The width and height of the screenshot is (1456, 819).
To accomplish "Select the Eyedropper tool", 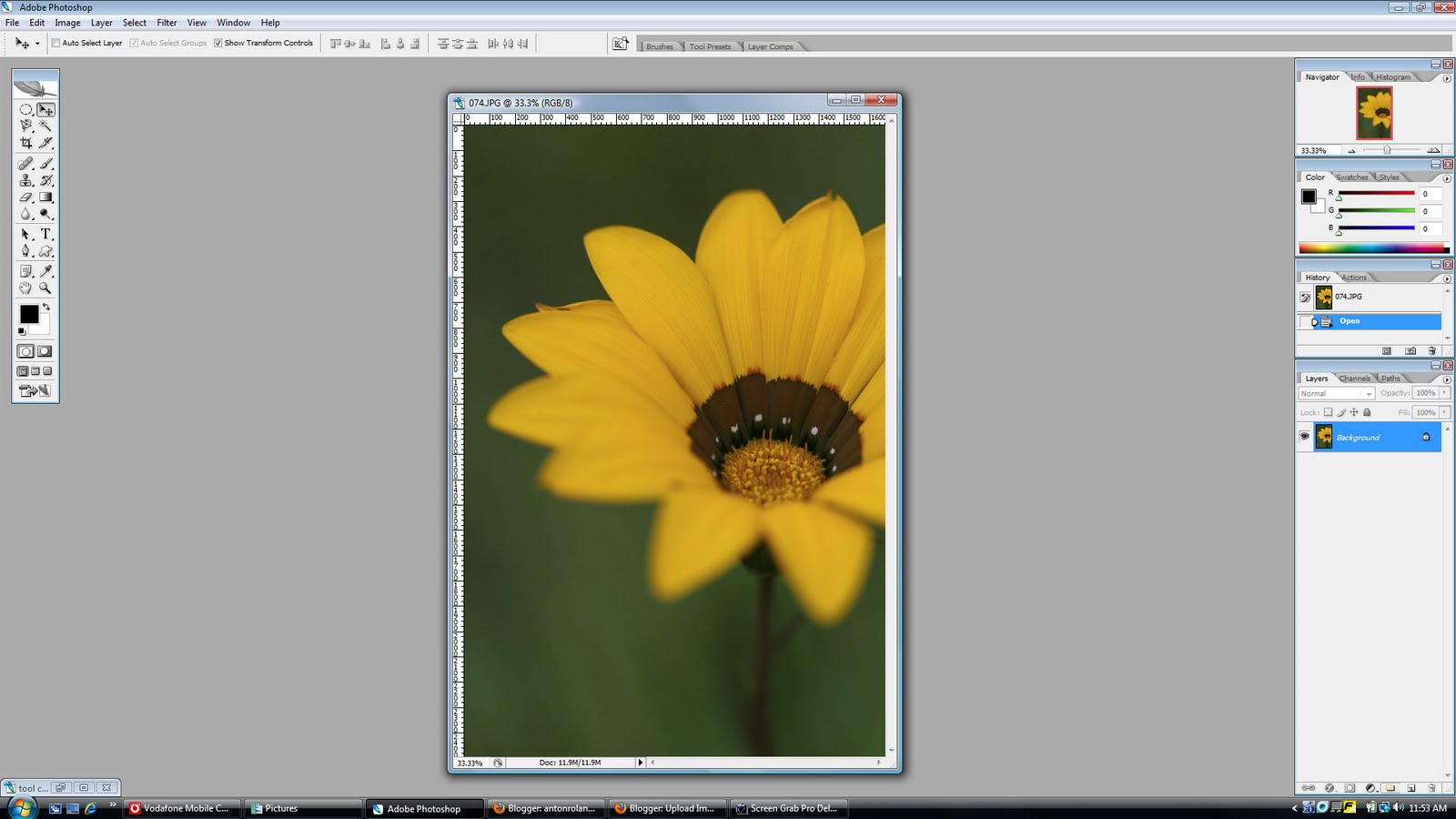I will [45, 271].
